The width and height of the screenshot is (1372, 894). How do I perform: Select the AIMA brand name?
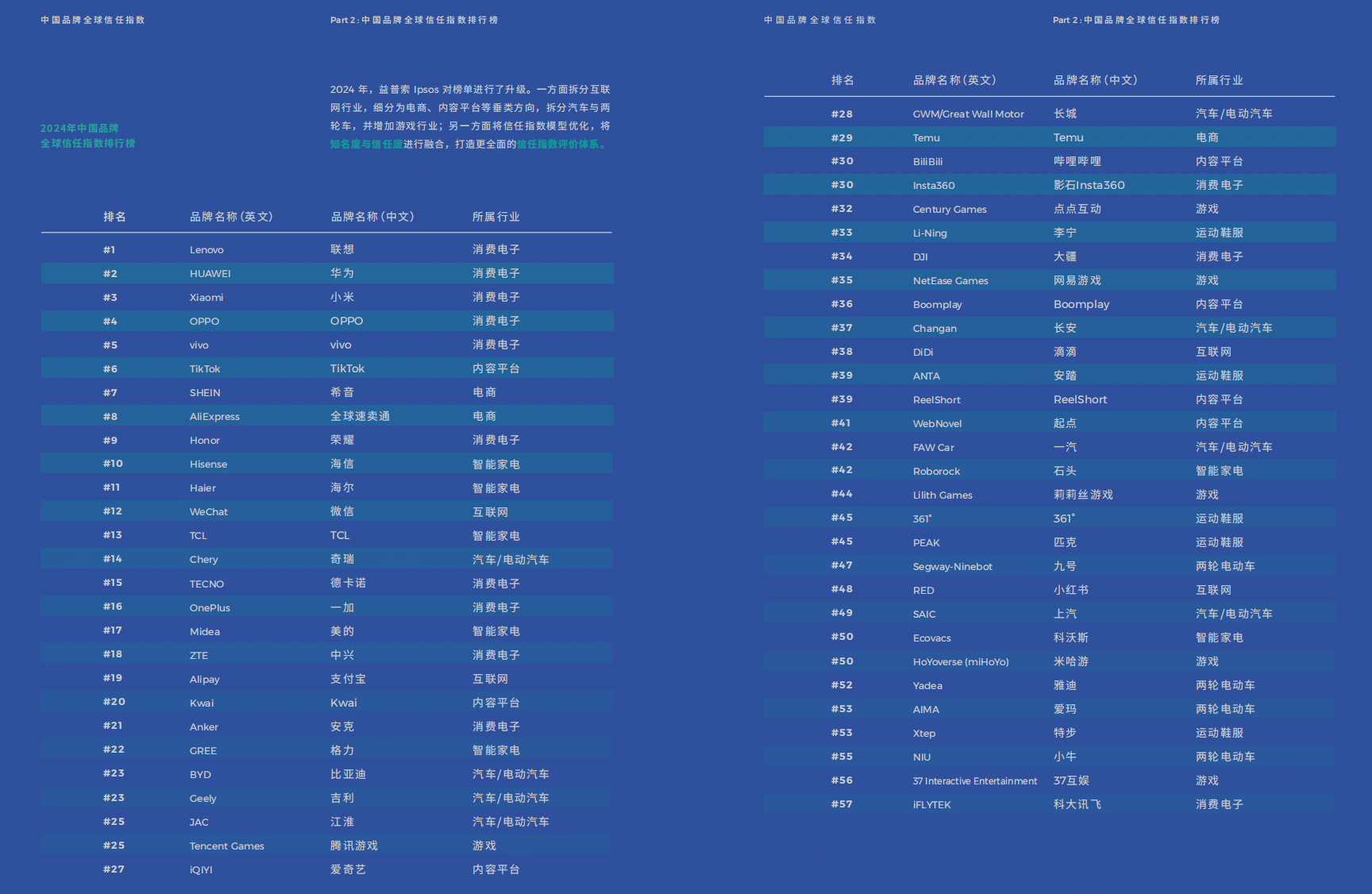(926, 710)
